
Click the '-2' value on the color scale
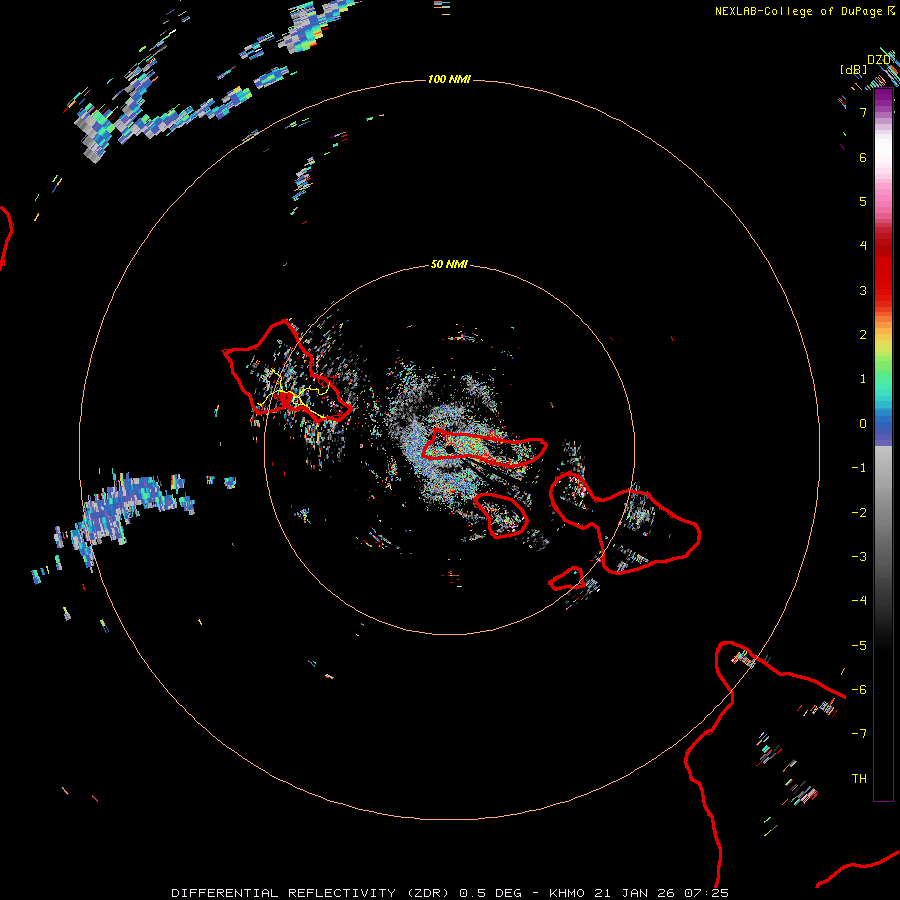point(859,513)
